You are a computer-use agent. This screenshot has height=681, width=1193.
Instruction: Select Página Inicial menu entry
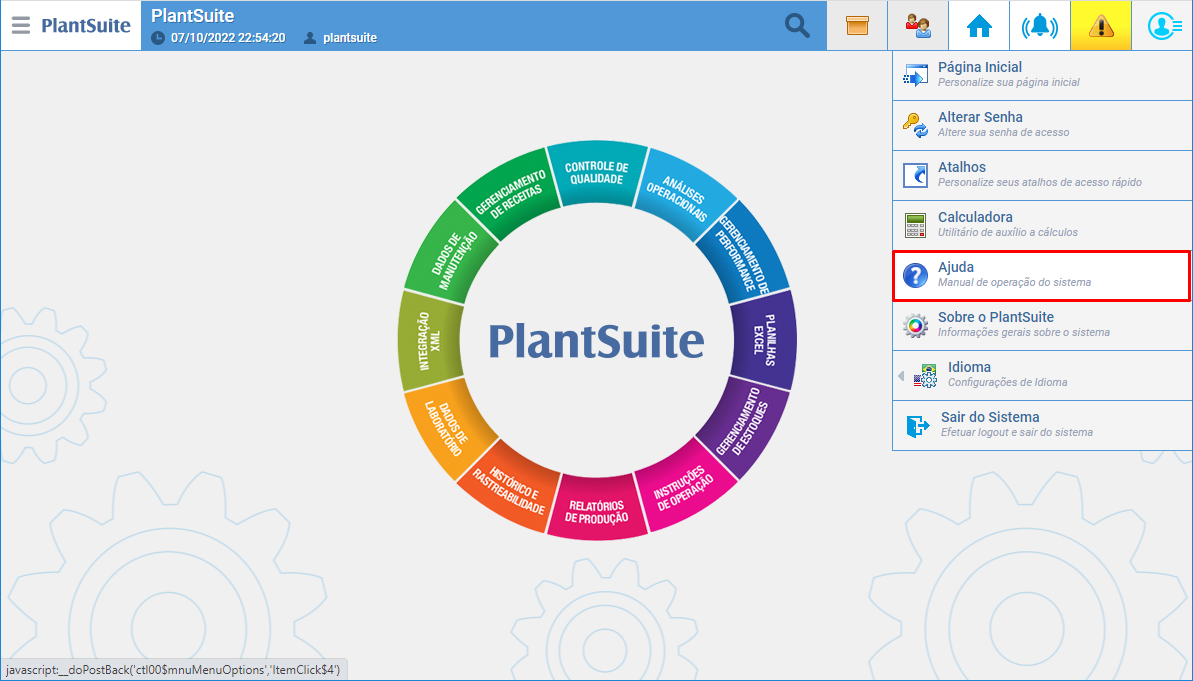point(1042,75)
